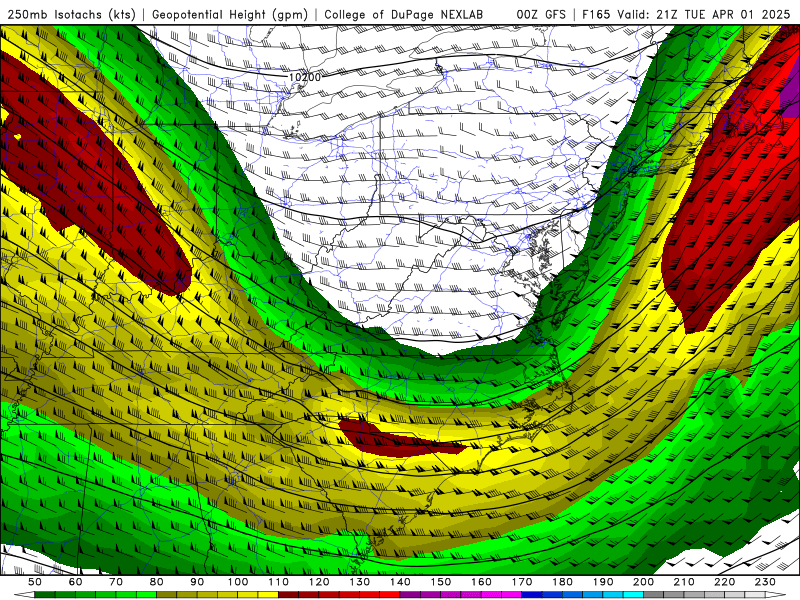Click the 60 value on the color scale
Screen dimensions: 800x600
pyautogui.click(x=75, y=582)
